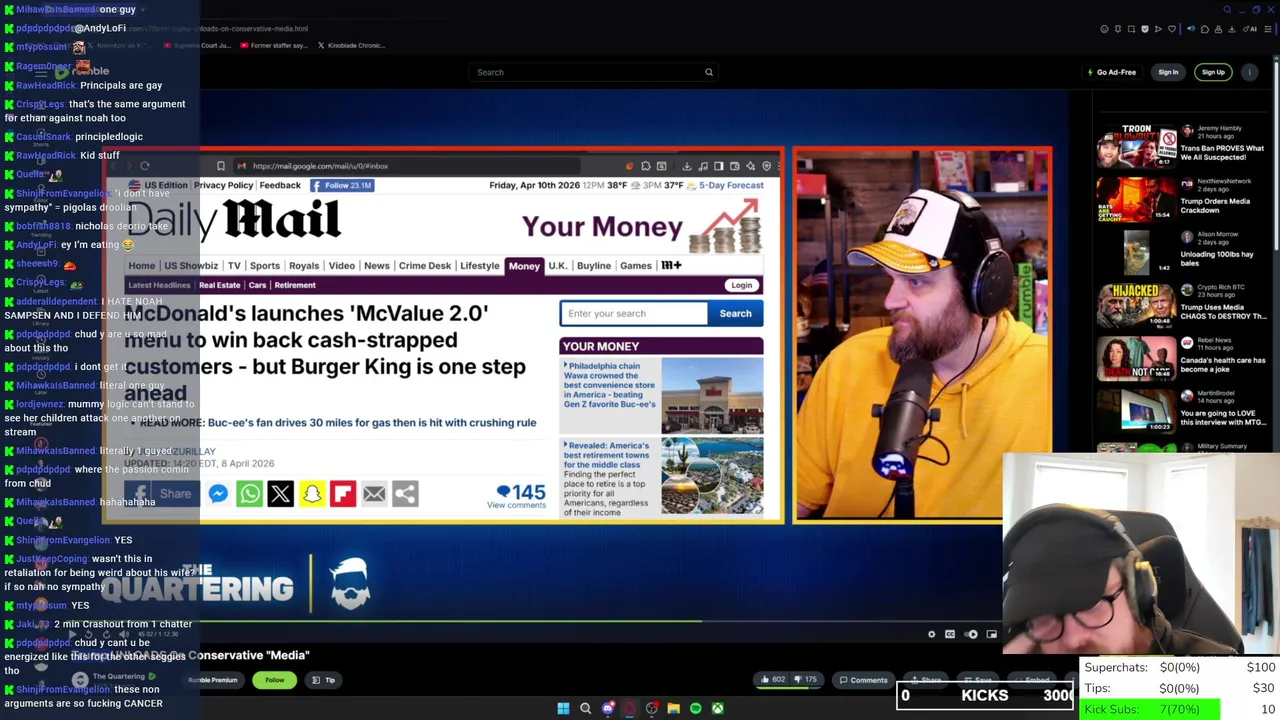Open File Explorer from the taskbar

click(x=673, y=709)
